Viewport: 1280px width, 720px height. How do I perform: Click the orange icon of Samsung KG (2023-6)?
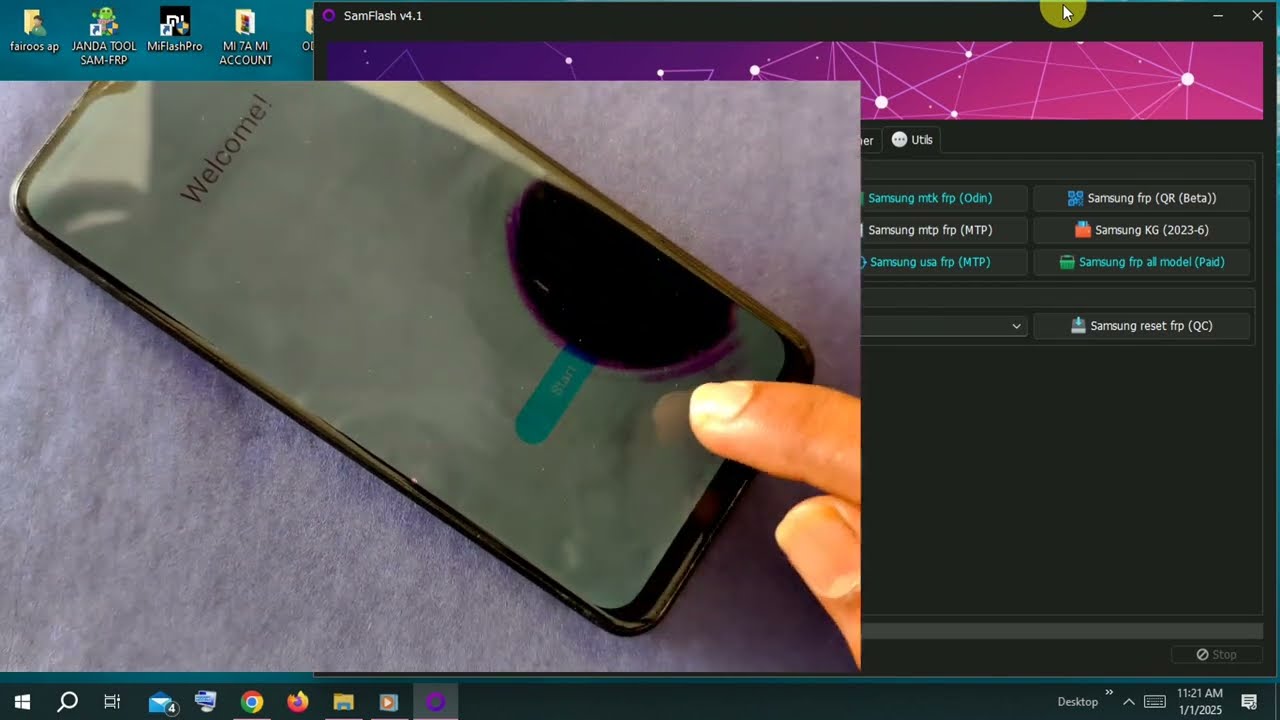coord(1082,230)
